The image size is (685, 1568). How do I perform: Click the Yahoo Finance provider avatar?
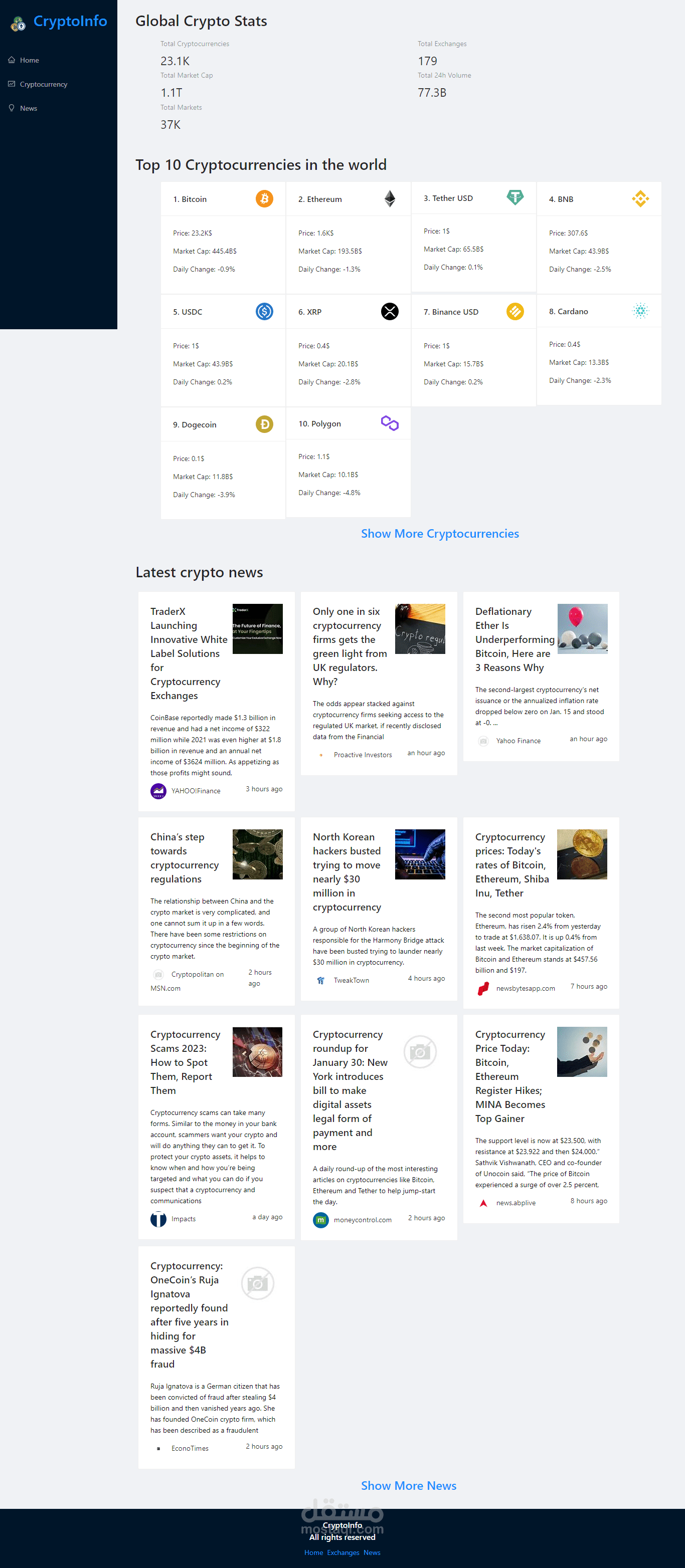coord(483,741)
